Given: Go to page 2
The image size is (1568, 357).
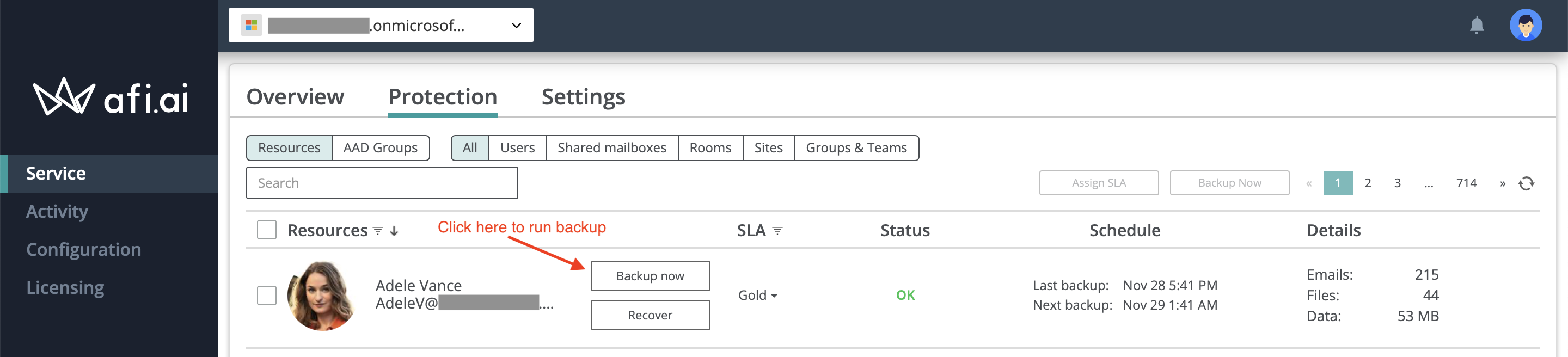Looking at the screenshot, I should 1368,183.
